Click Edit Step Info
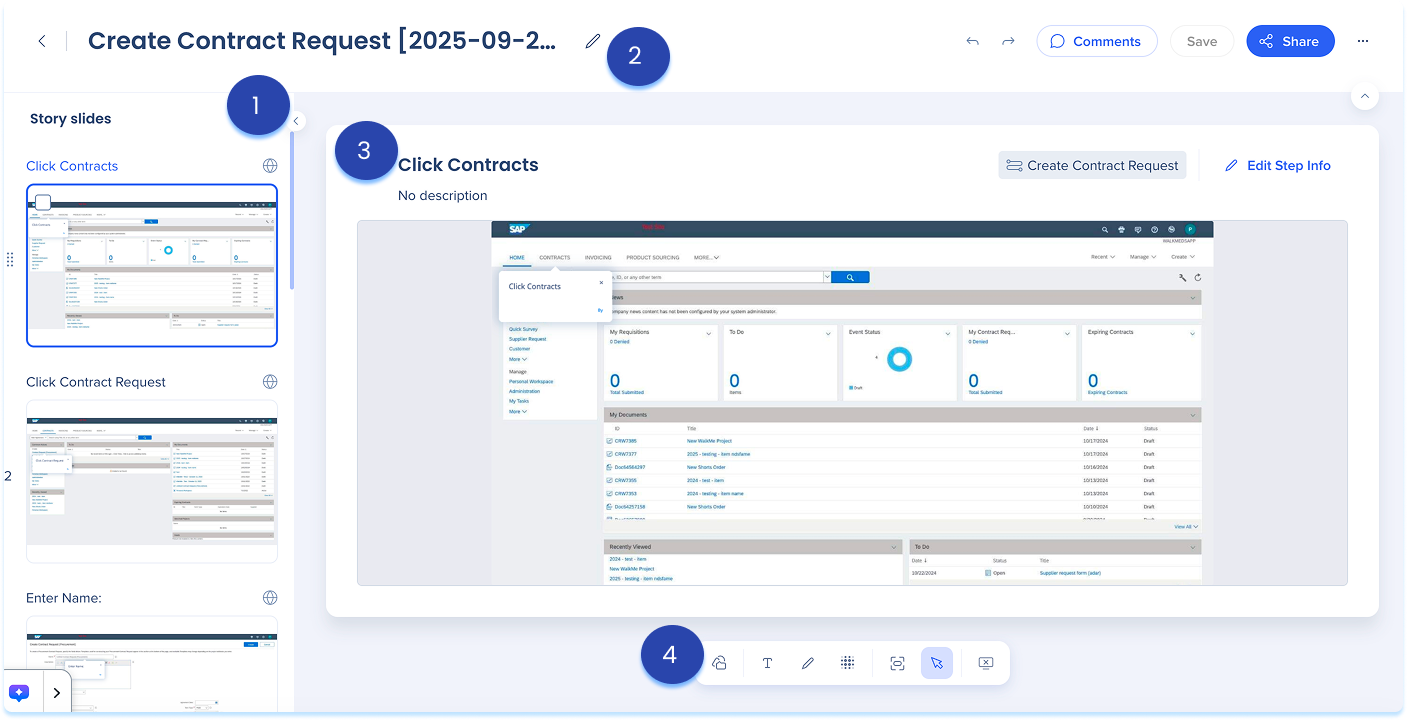 tap(1277, 166)
